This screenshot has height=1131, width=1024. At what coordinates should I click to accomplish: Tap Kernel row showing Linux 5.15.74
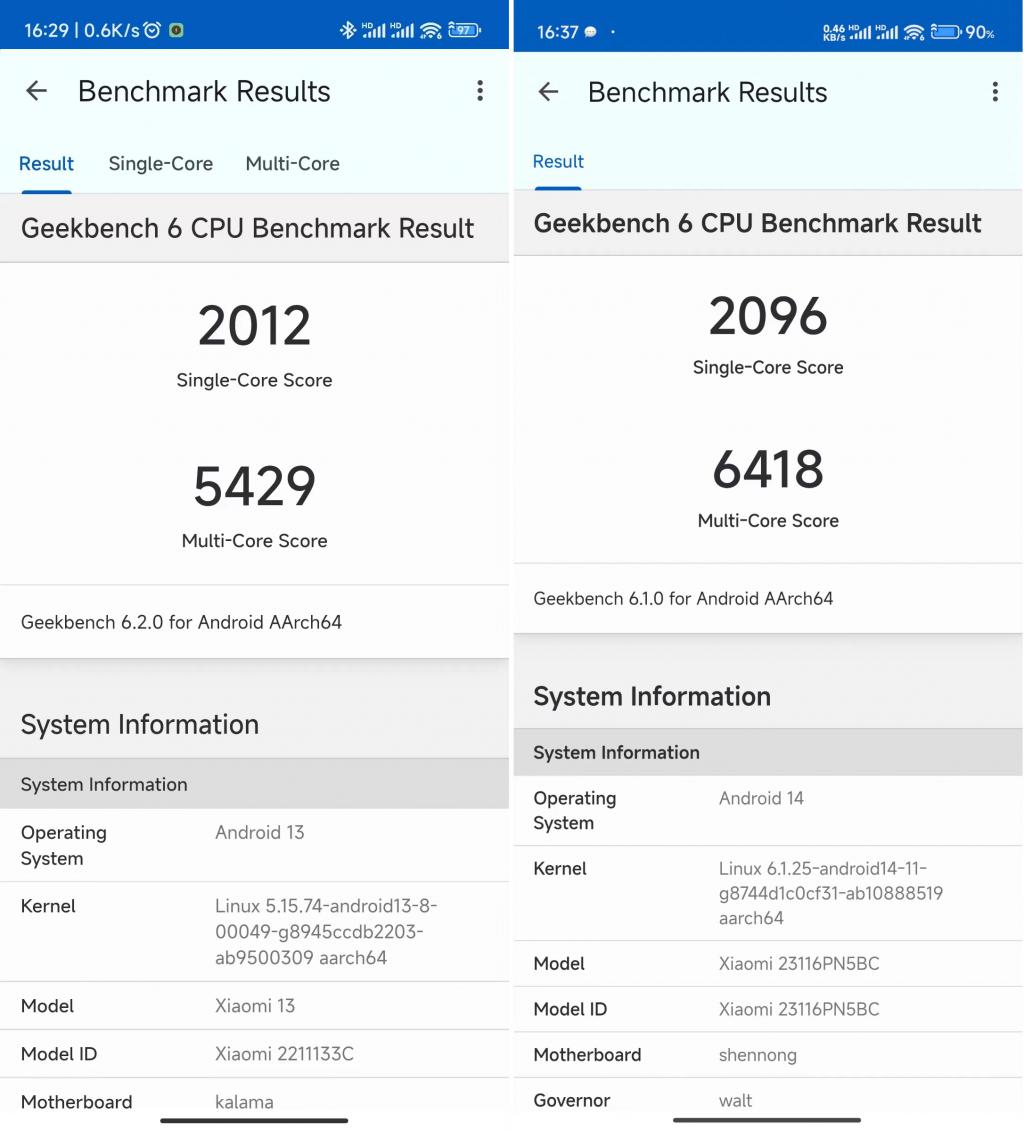(x=255, y=931)
